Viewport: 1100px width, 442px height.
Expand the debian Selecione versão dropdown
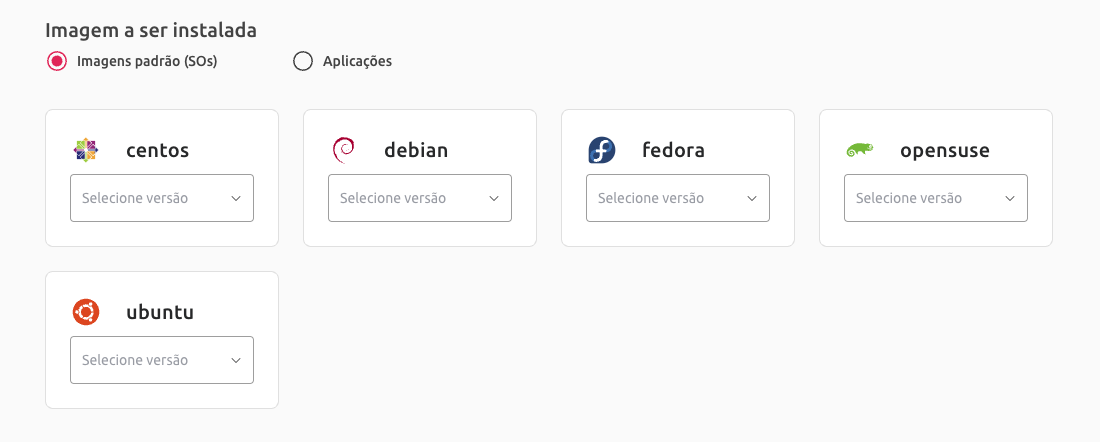(x=420, y=198)
